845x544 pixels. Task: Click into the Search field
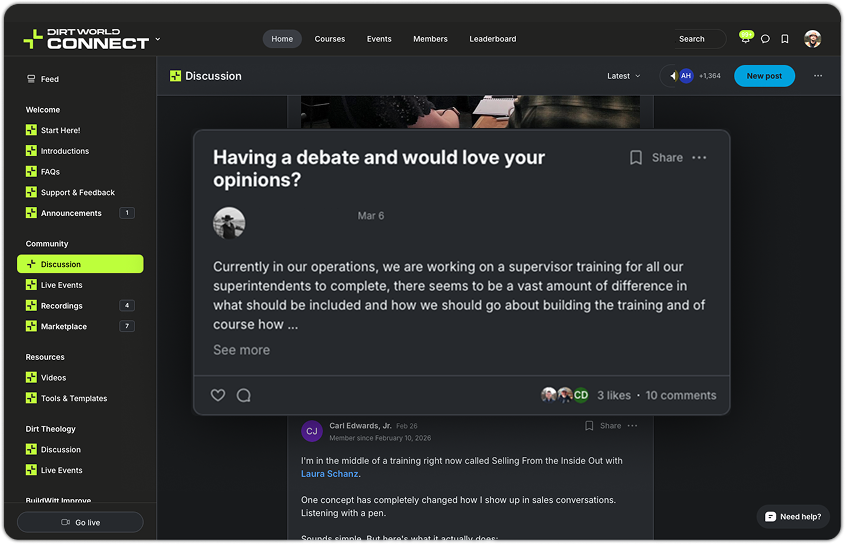[x=699, y=39]
